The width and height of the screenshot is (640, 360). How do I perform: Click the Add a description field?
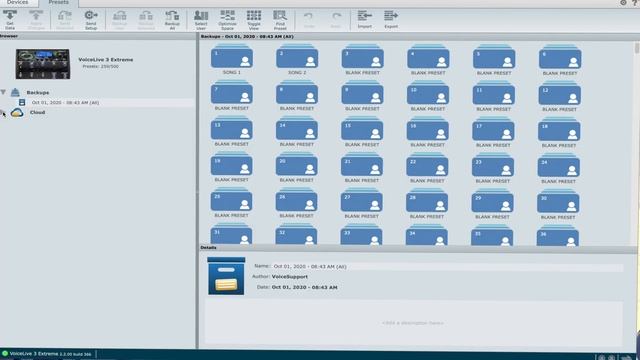tap(413, 323)
